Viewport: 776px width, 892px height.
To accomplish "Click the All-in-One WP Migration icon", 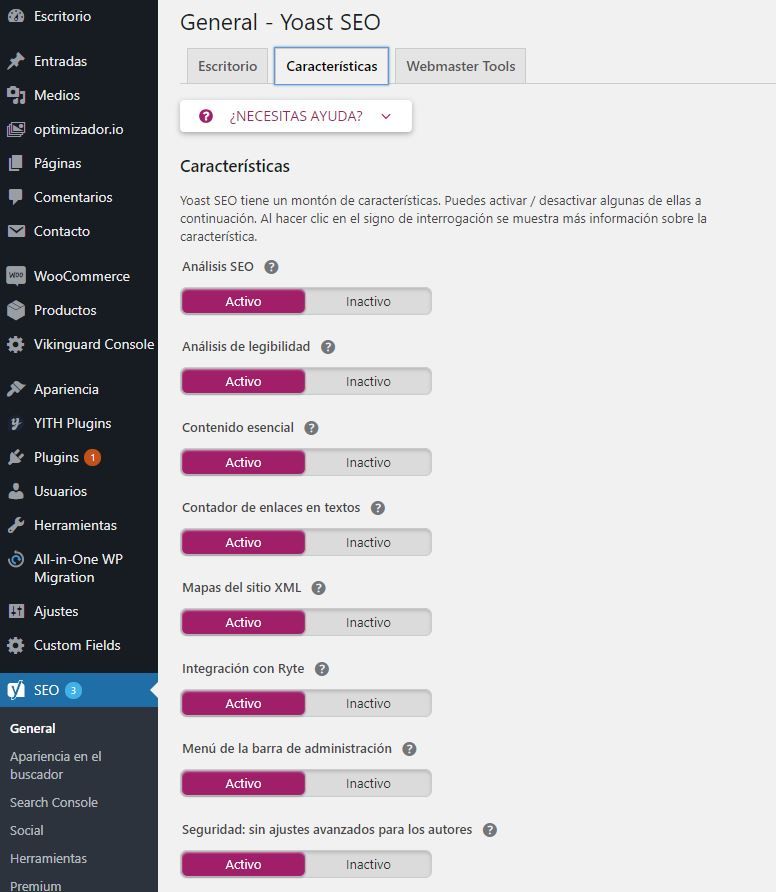I will tap(16, 560).
